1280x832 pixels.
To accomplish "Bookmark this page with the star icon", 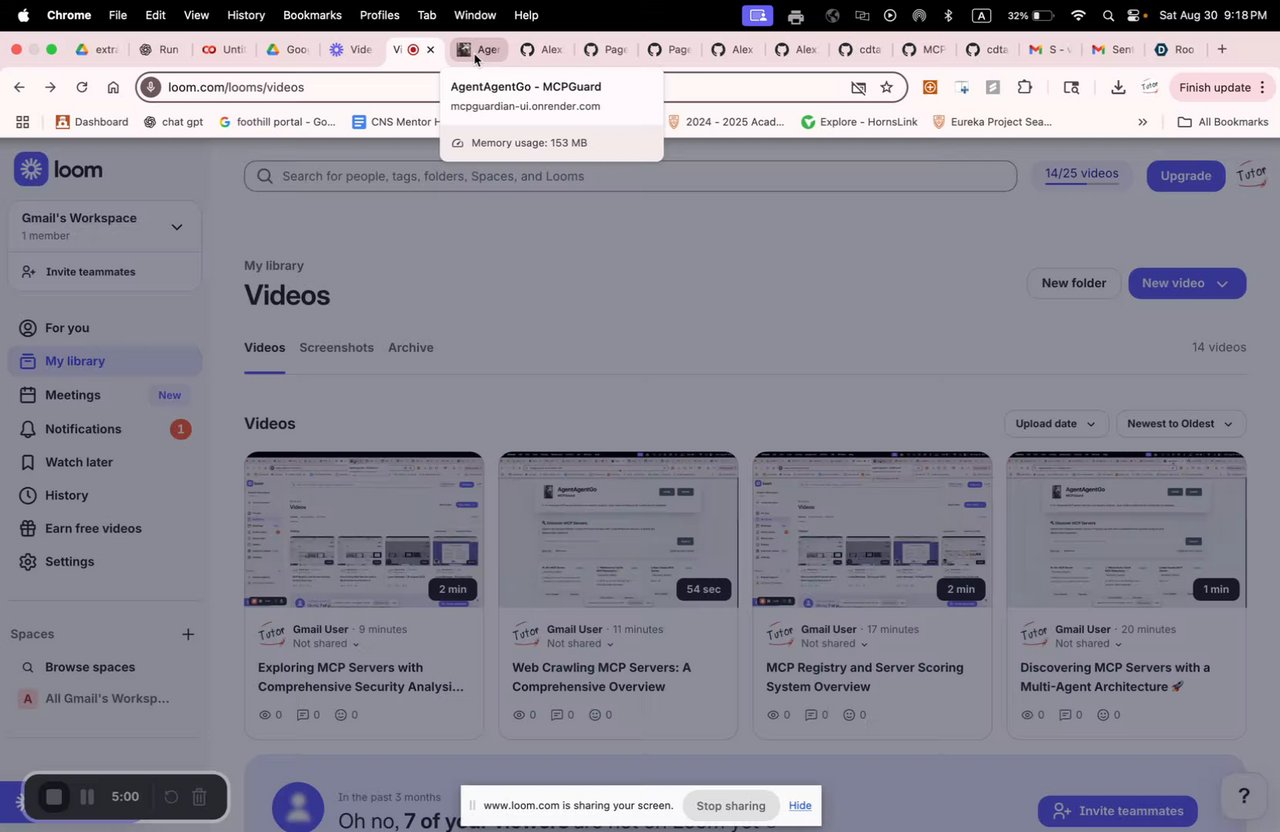I will [886, 88].
